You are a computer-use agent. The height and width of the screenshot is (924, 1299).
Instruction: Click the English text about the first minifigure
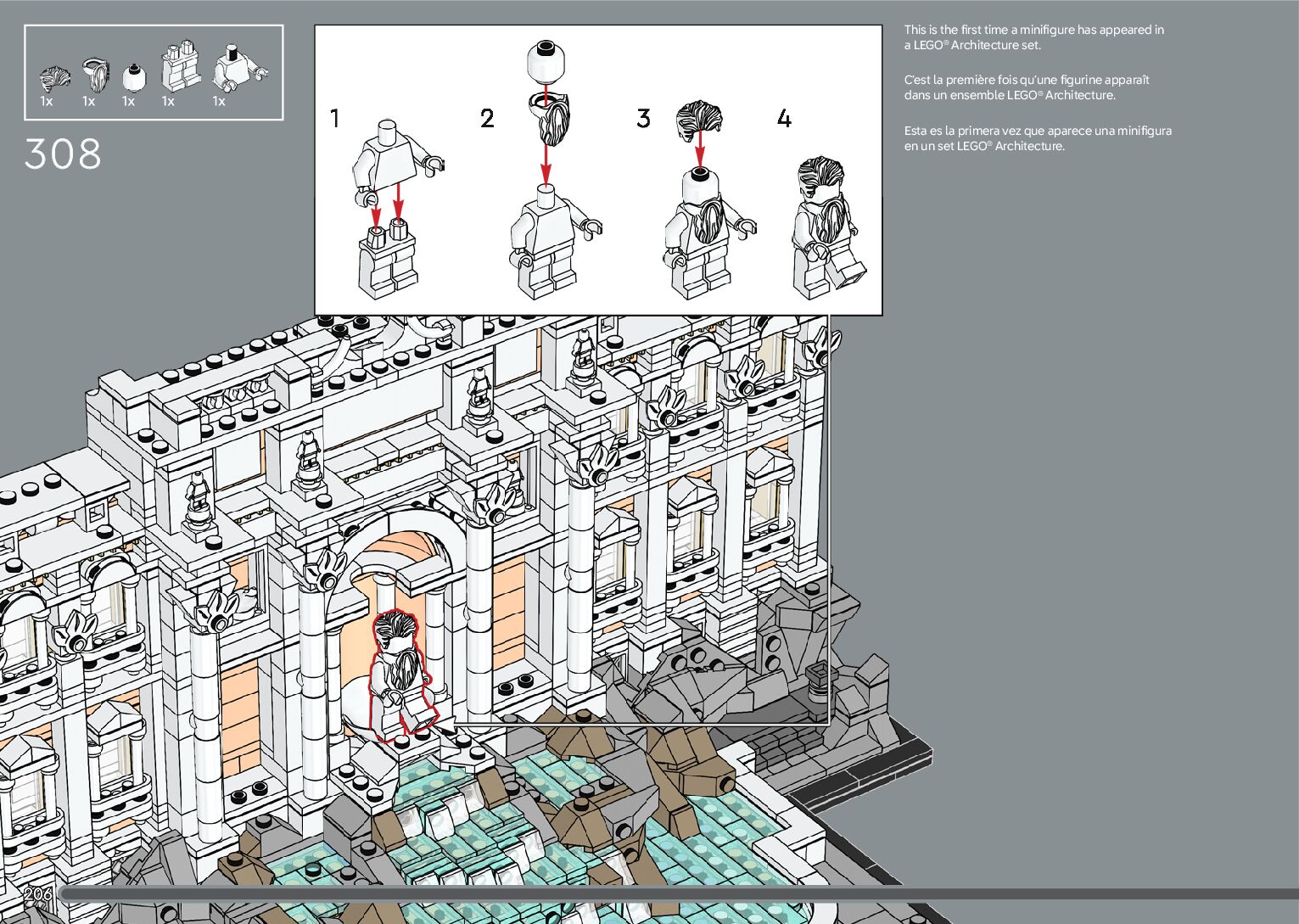pos(1033,37)
